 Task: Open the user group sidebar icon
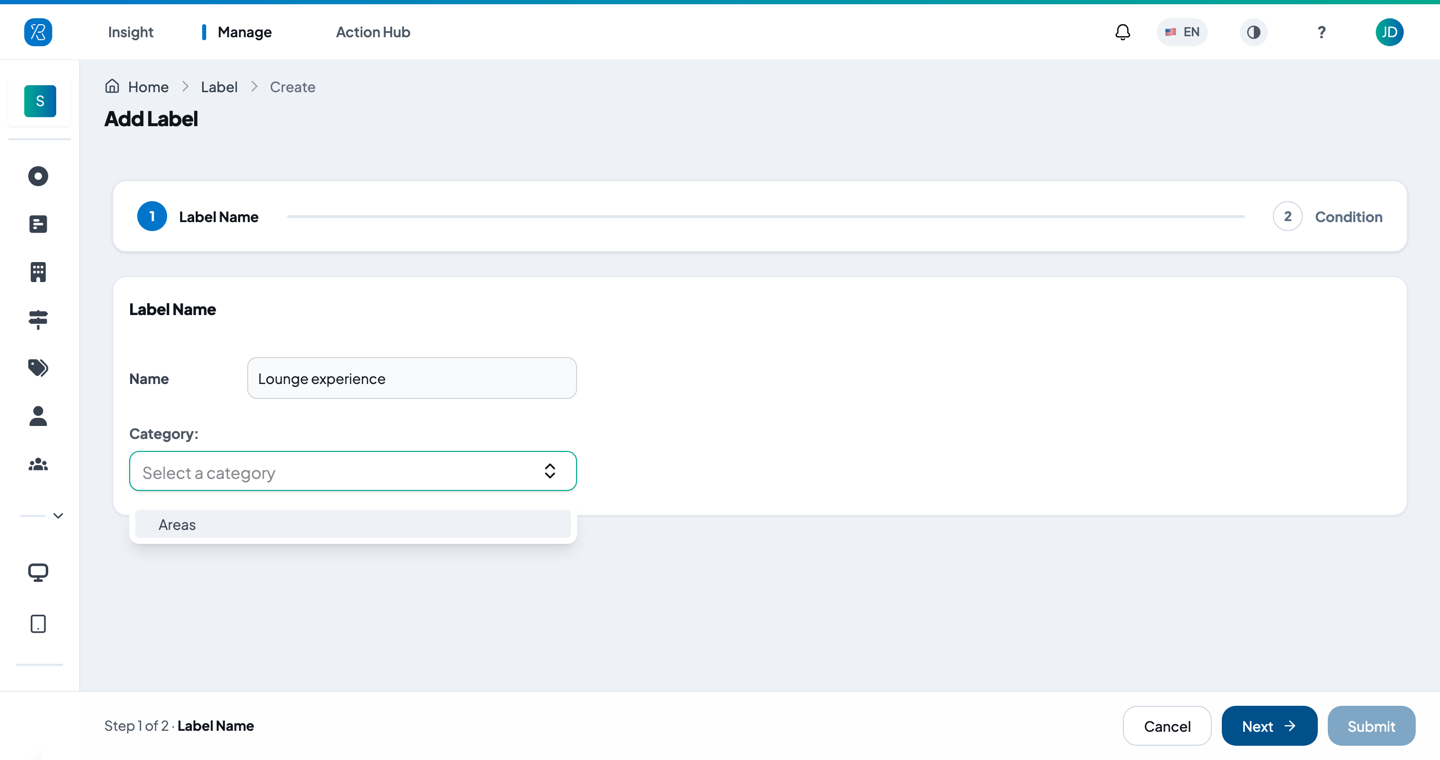(x=38, y=464)
